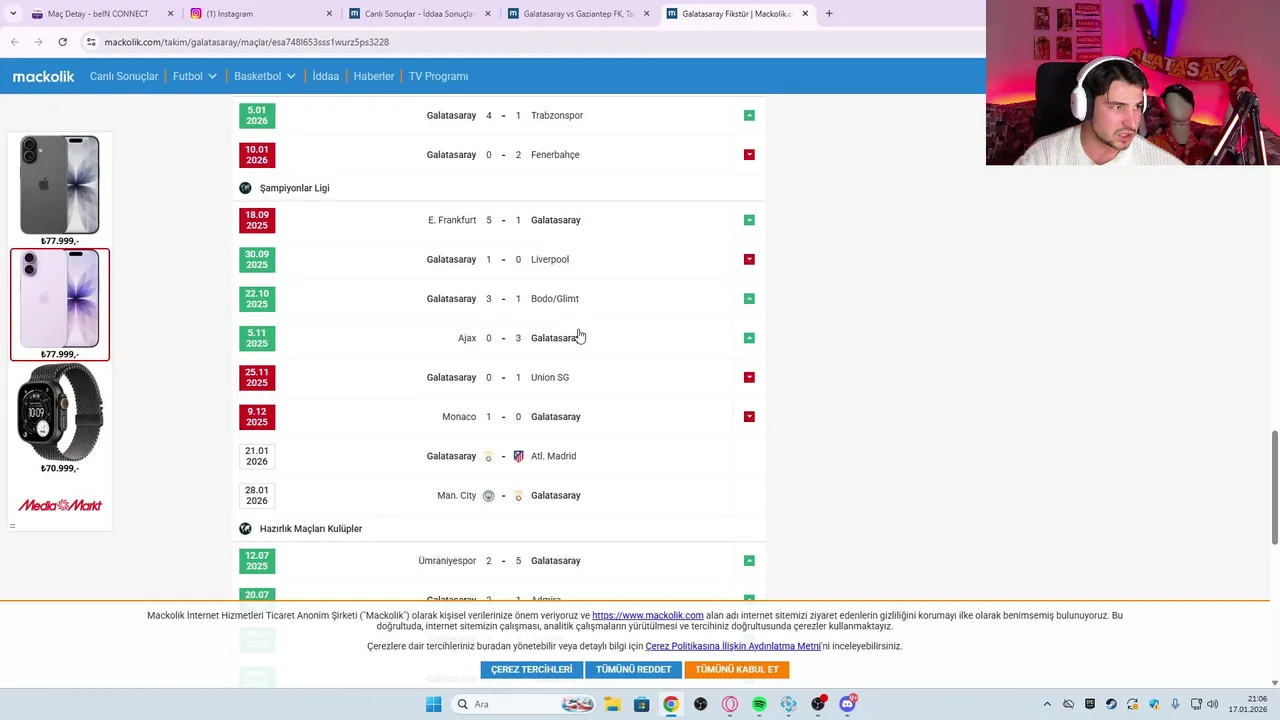Click the Atl. Madrid club crest
The image size is (1280, 720).
(518, 456)
